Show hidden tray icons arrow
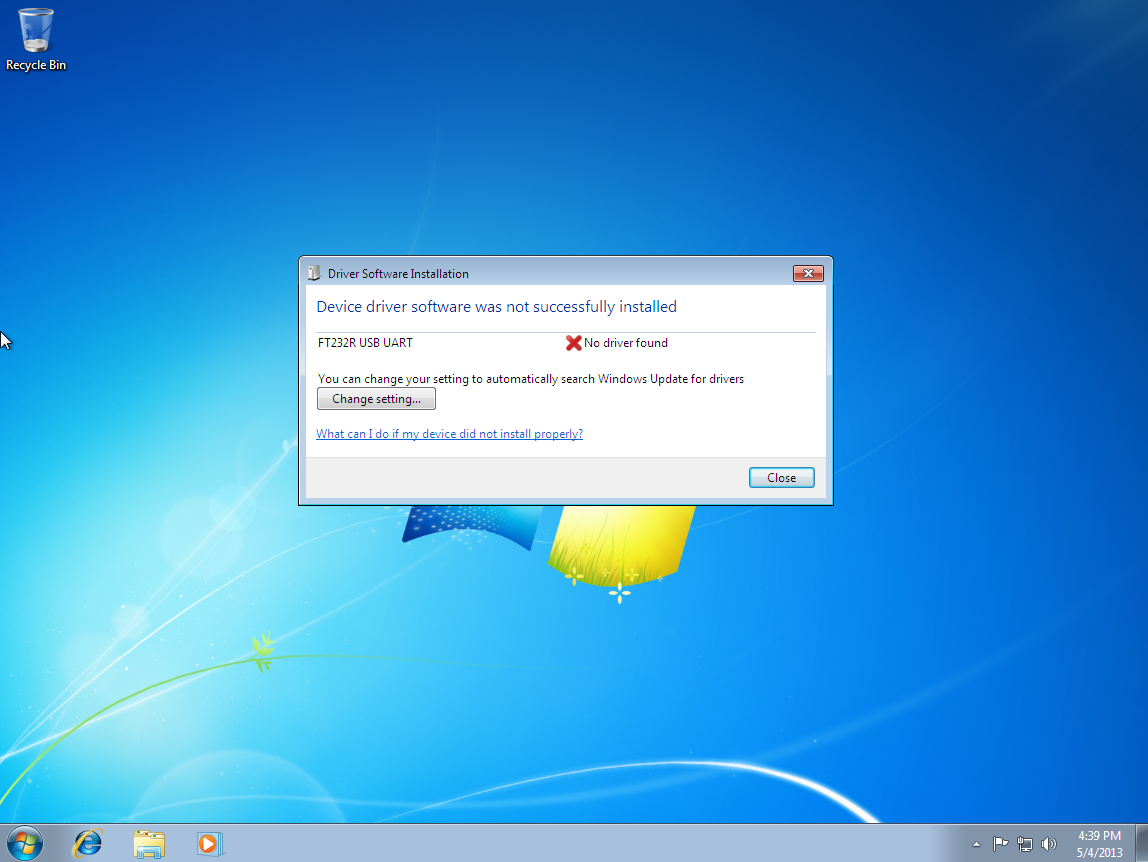This screenshot has width=1148, height=862. (x=976, y=844)
